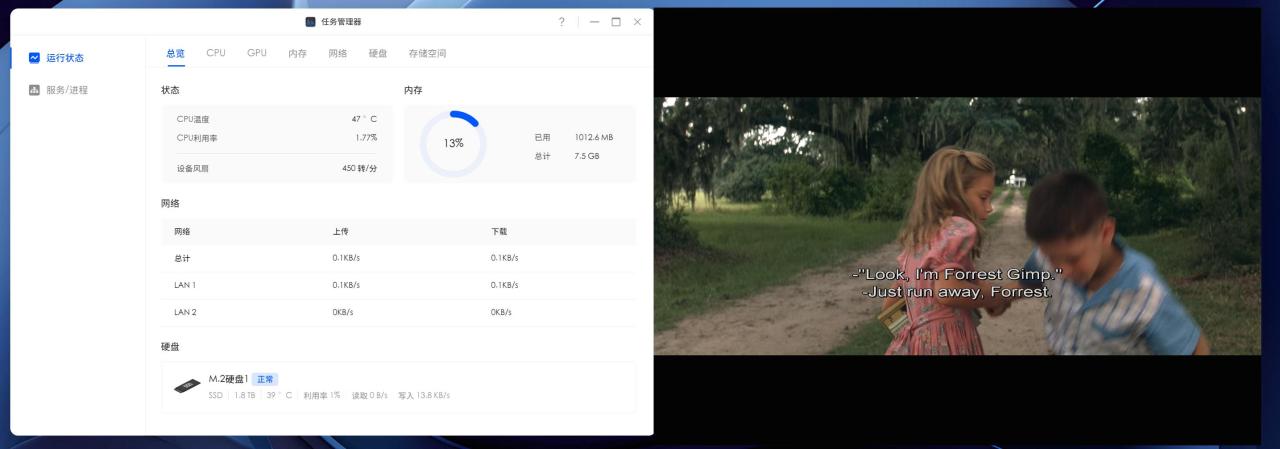Click the 上传 column header
The image size is (1280, 449).
[x=340, y=231]
